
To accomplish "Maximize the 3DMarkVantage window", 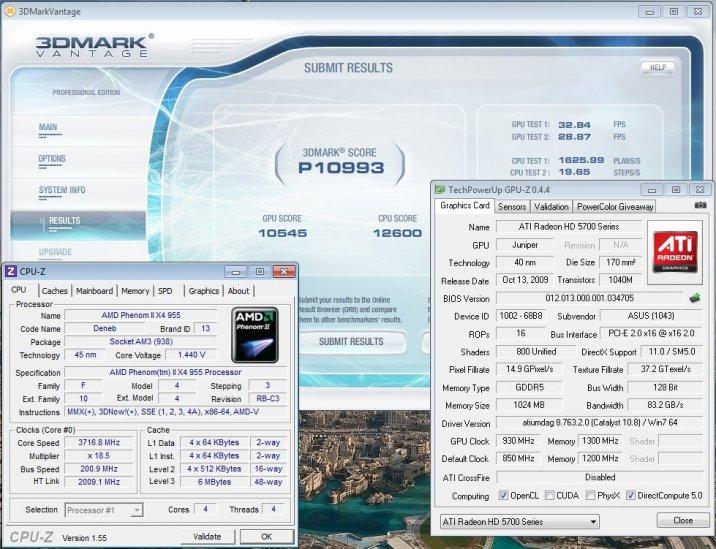I will click(x=674, y=11).
